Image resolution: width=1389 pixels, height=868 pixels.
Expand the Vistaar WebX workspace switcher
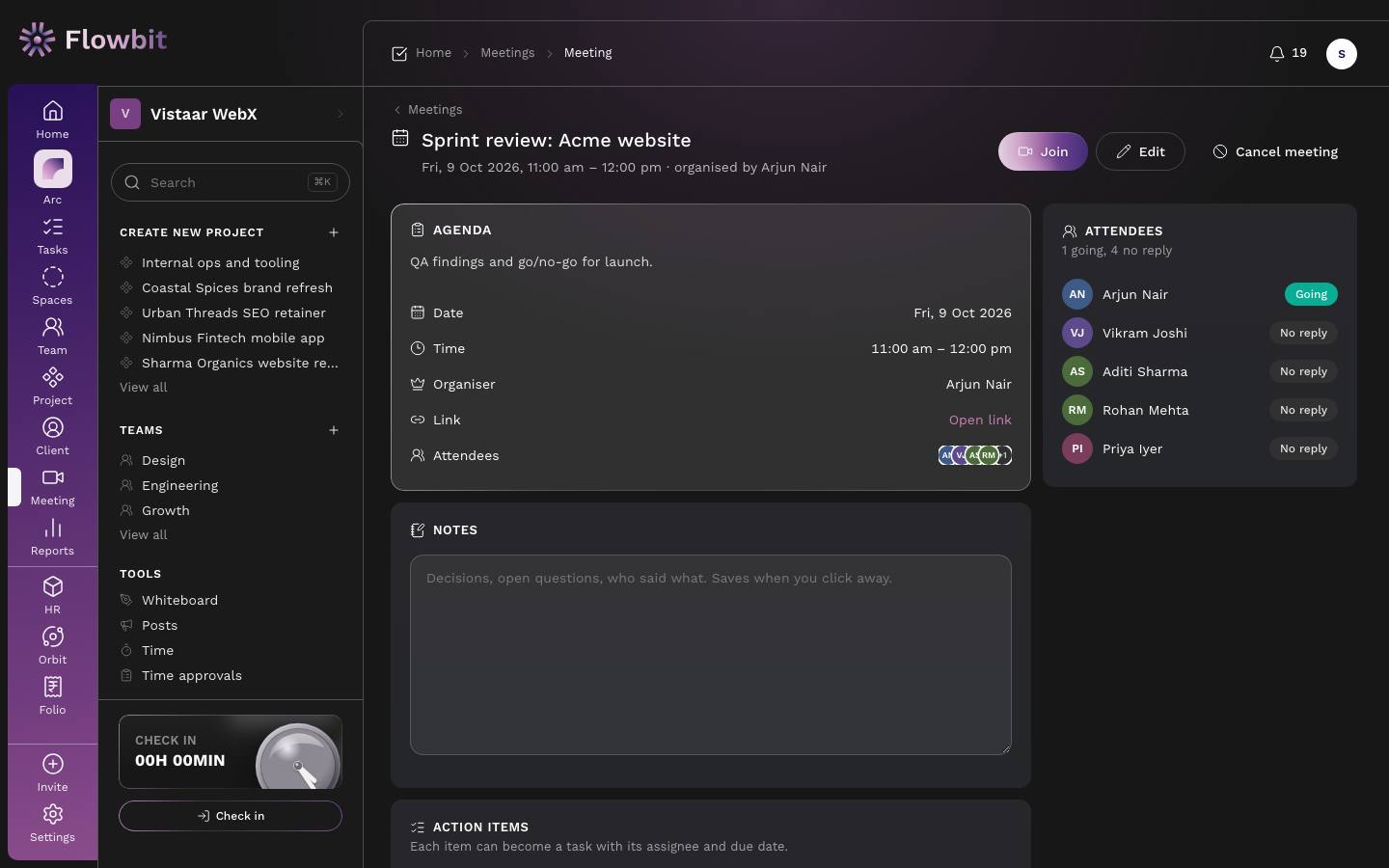[230, 114]
